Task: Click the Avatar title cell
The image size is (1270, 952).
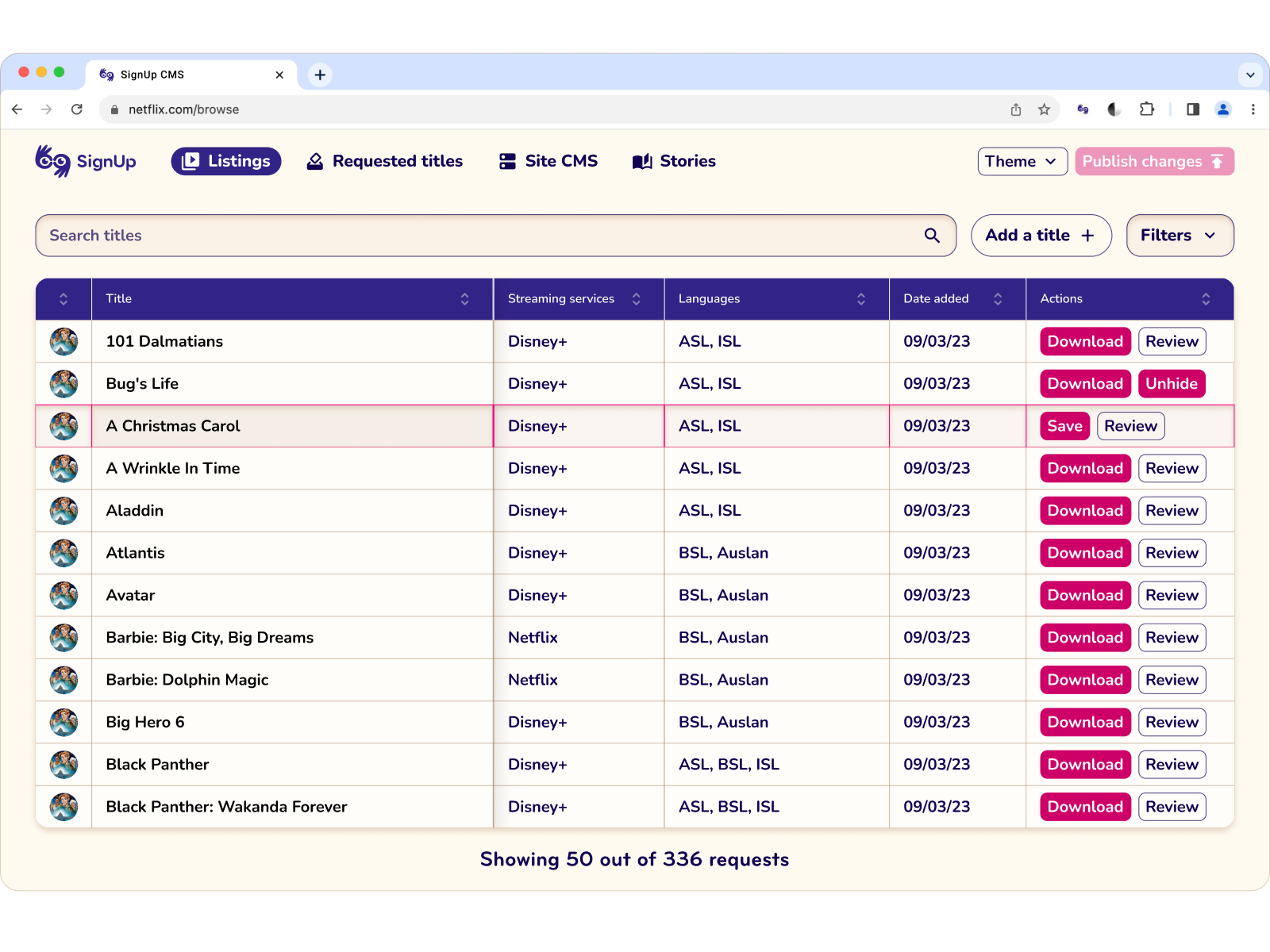Action: pos(292,596)
